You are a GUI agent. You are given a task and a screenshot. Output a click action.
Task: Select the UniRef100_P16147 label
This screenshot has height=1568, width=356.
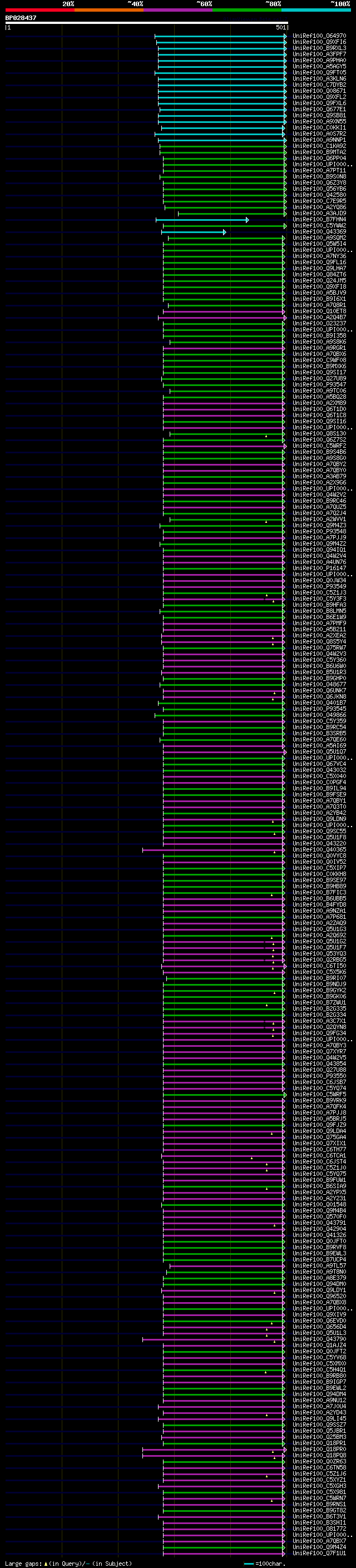tap(319, 568)
